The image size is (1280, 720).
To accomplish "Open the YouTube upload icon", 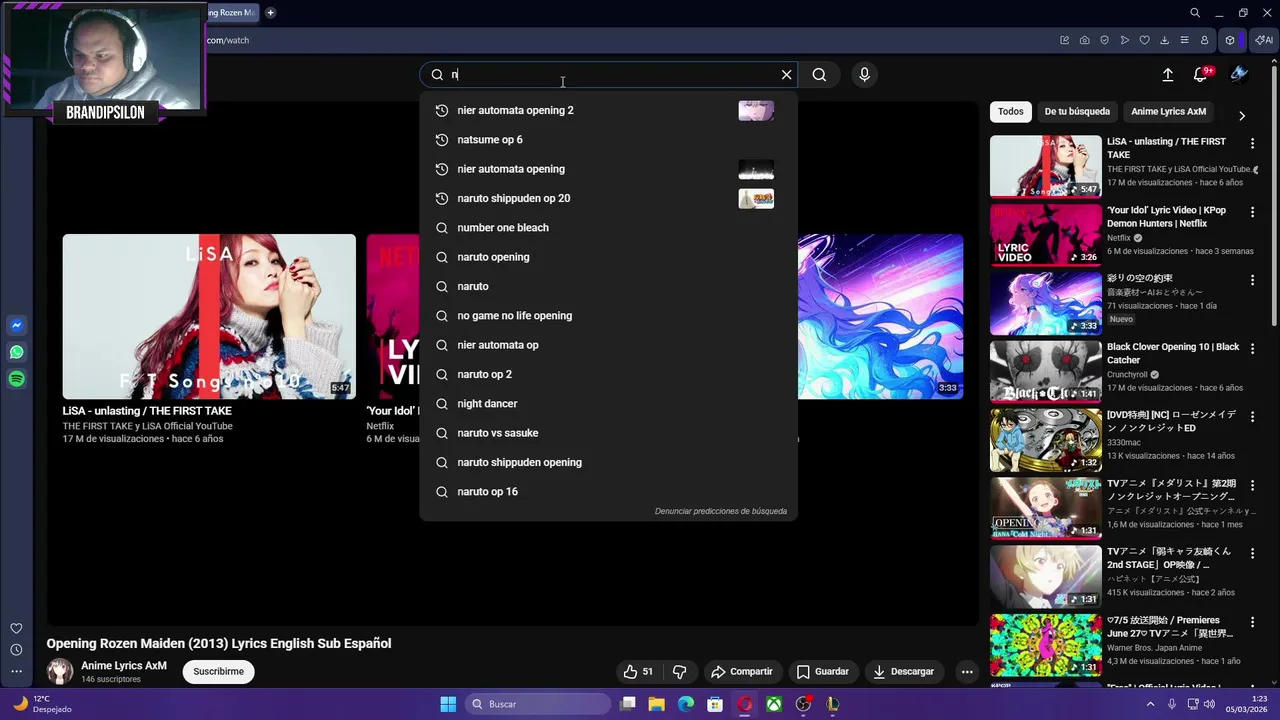I will (x=1167, y=75).
